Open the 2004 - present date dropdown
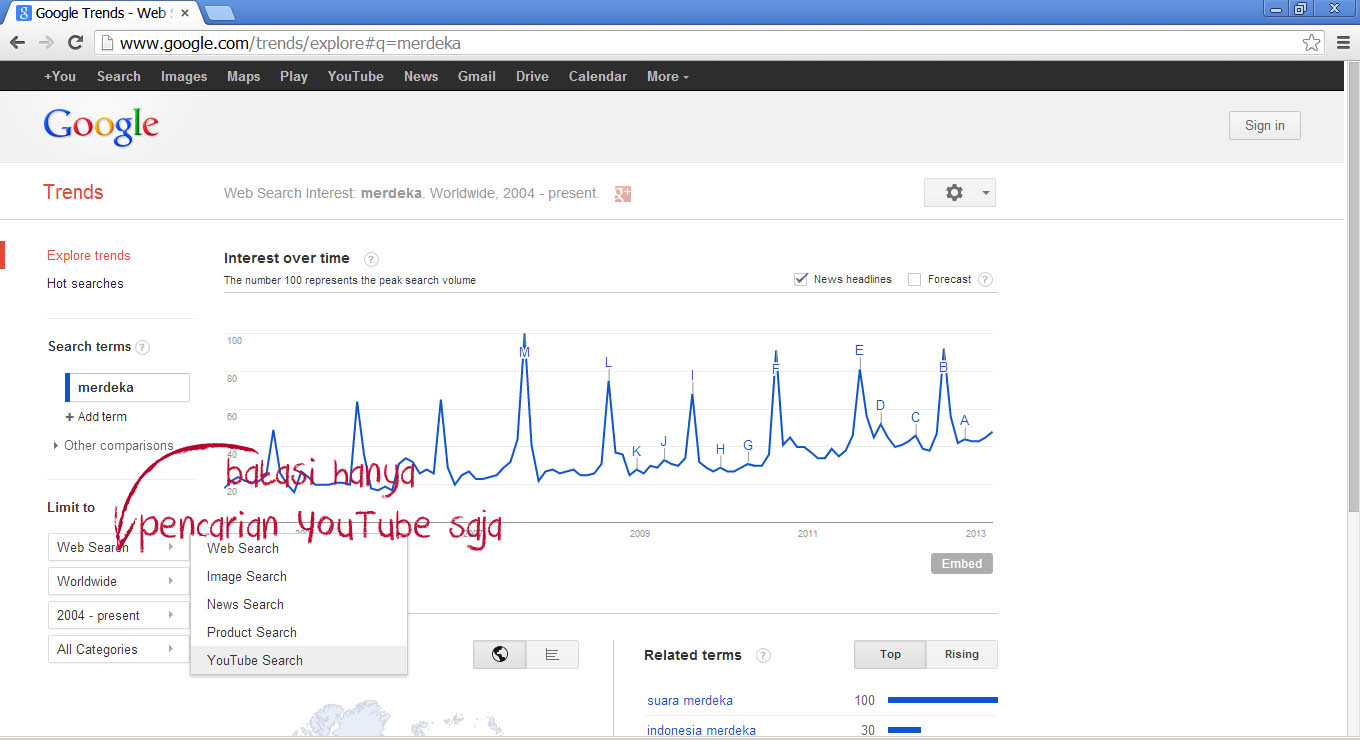1360x740 pixels. tap(118, 615)
